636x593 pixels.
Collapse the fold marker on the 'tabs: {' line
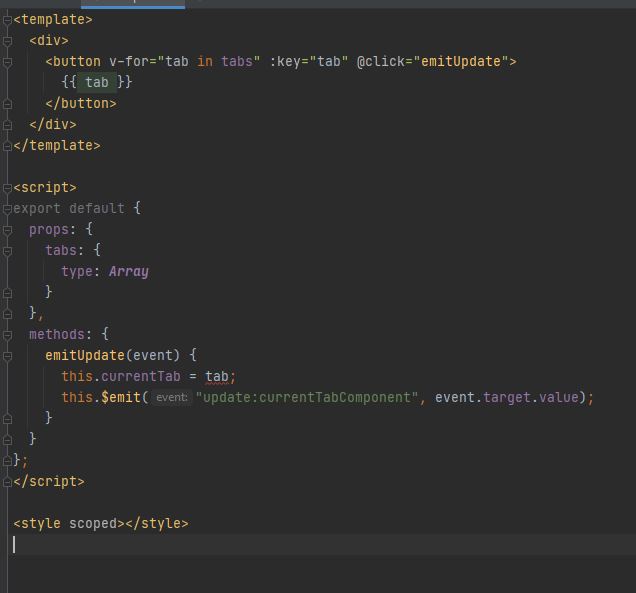(7, 251)
